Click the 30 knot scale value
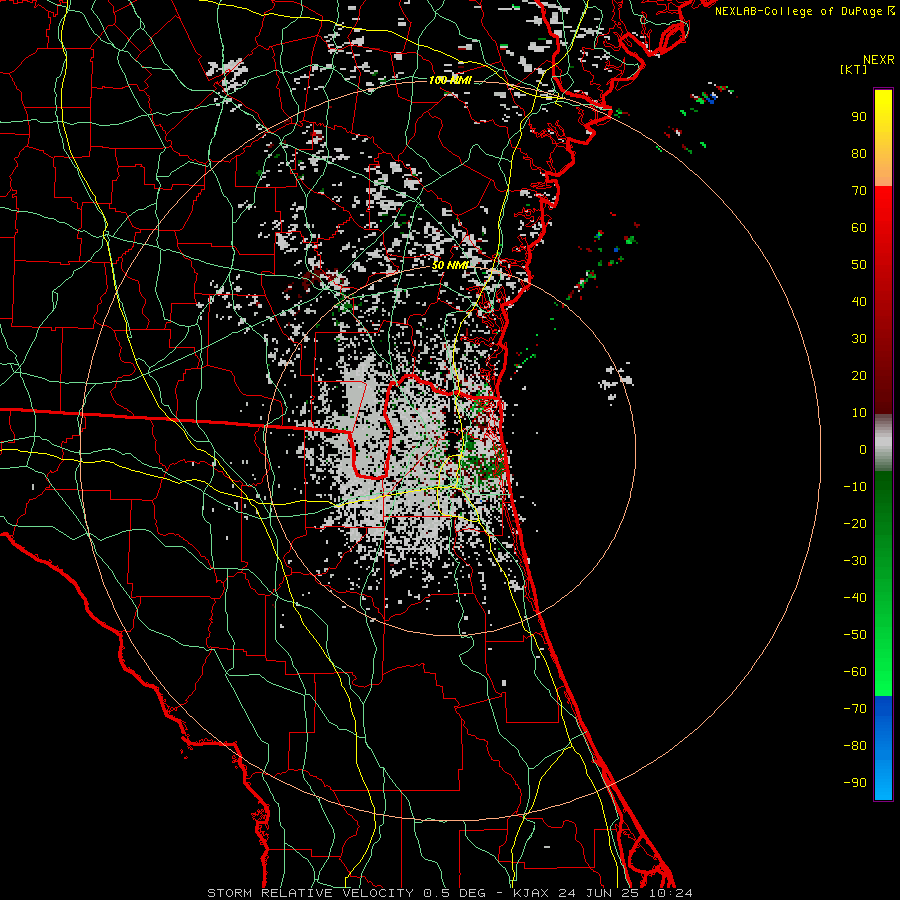Screen dimensions: 900x900 tap(859, 339)
